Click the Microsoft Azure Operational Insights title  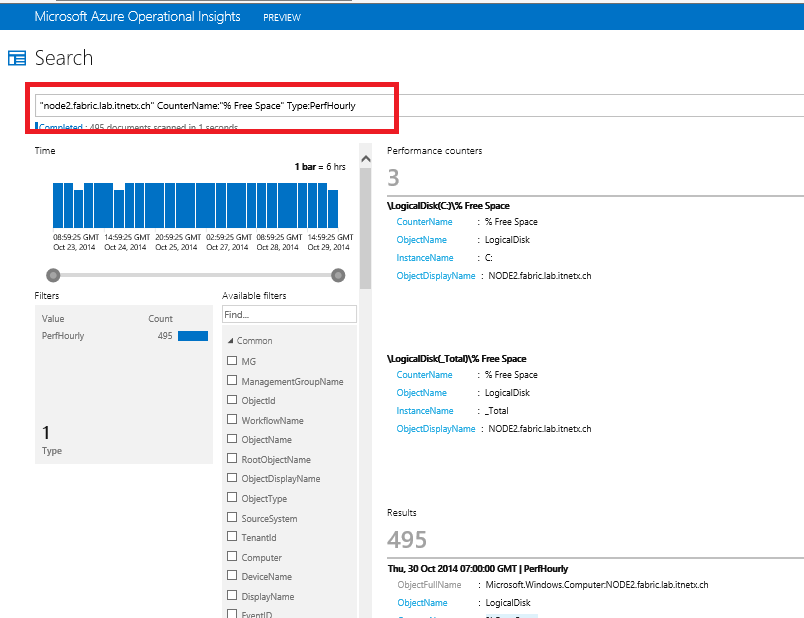click(137, 16)
